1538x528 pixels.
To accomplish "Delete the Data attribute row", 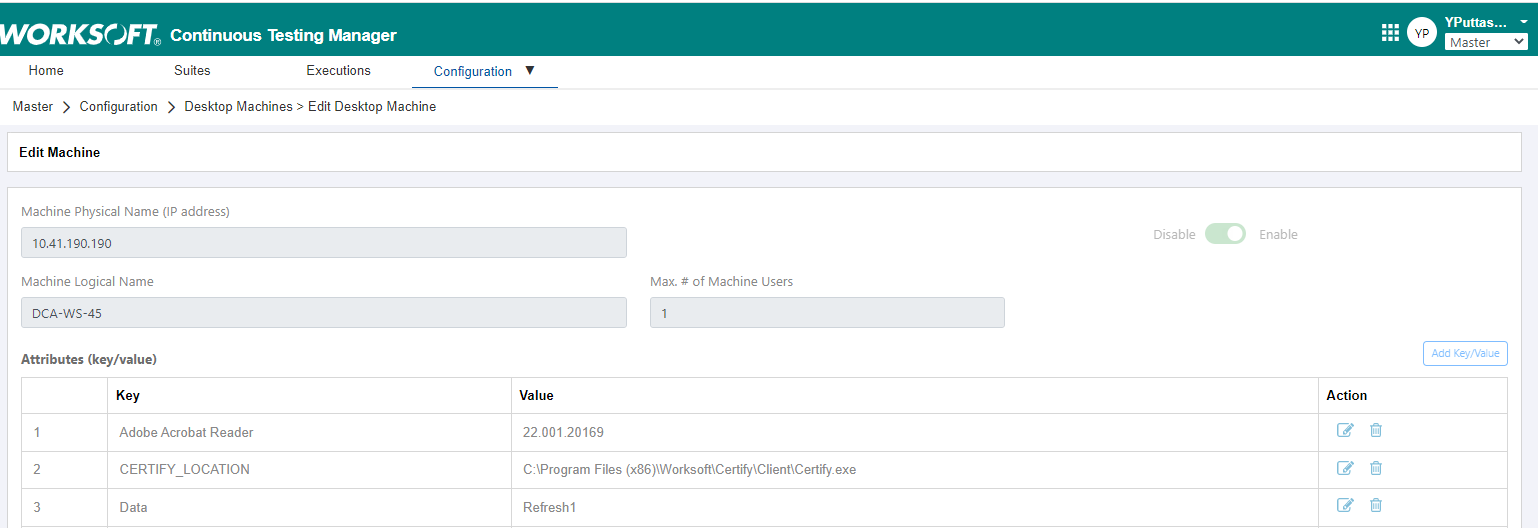I will [1376, 505].
